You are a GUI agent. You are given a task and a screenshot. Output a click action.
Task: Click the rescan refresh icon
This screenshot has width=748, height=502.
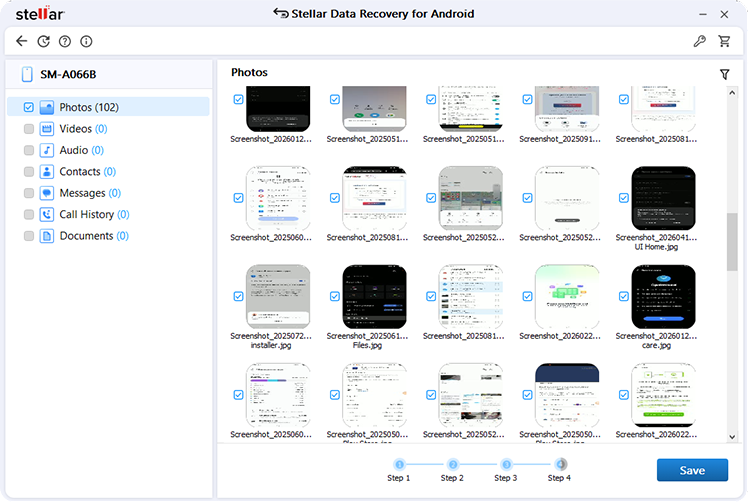43,42
